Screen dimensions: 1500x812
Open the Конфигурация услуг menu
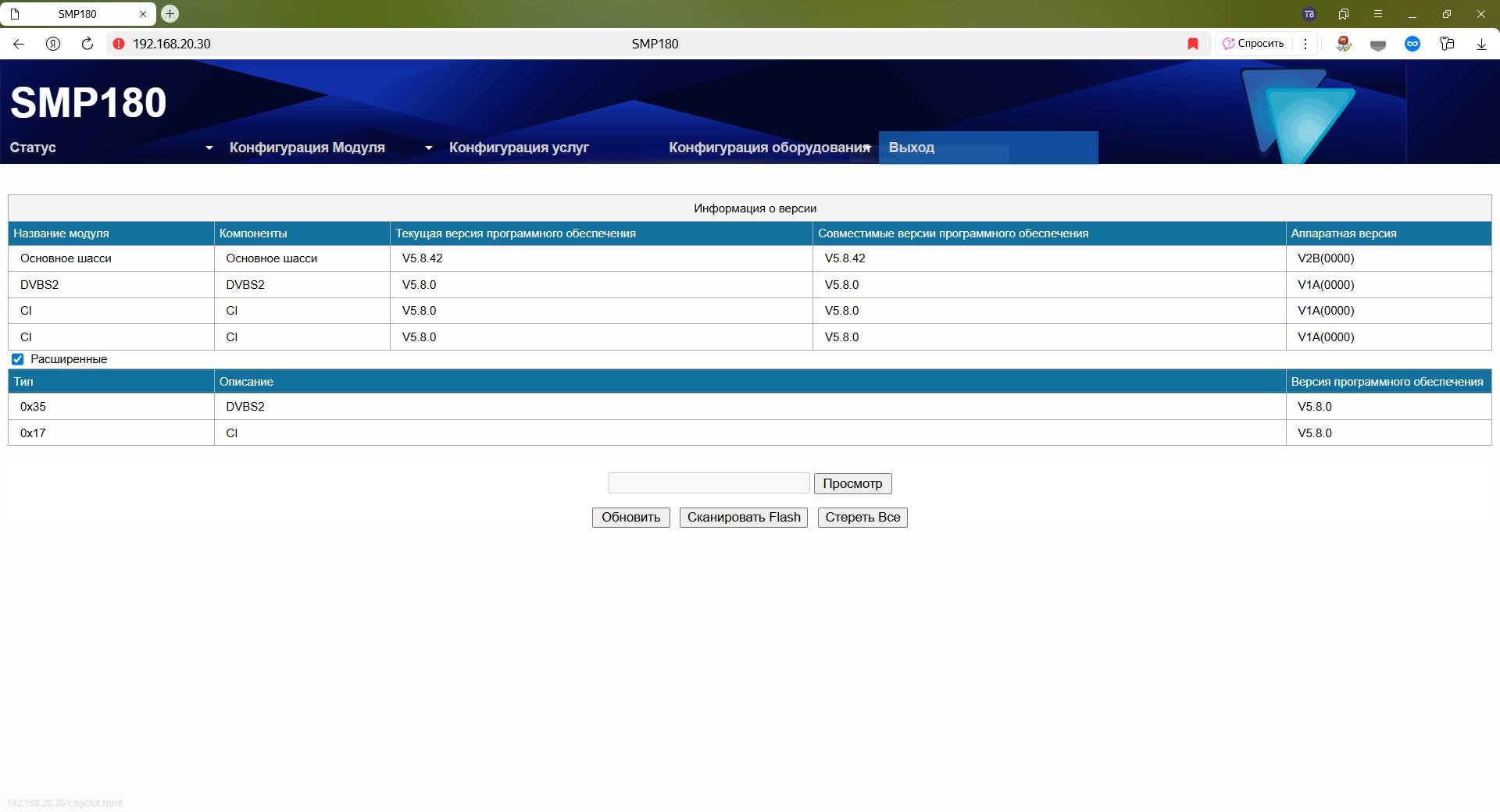coord(519,148)
